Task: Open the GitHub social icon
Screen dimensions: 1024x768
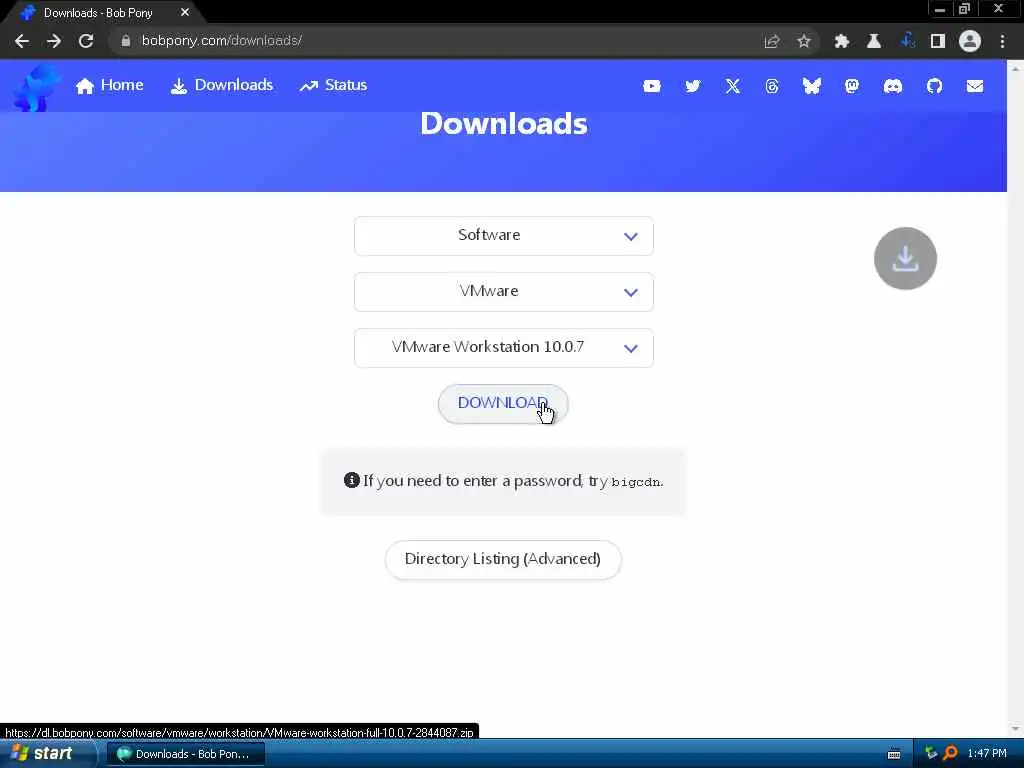Action: (935, 86)
